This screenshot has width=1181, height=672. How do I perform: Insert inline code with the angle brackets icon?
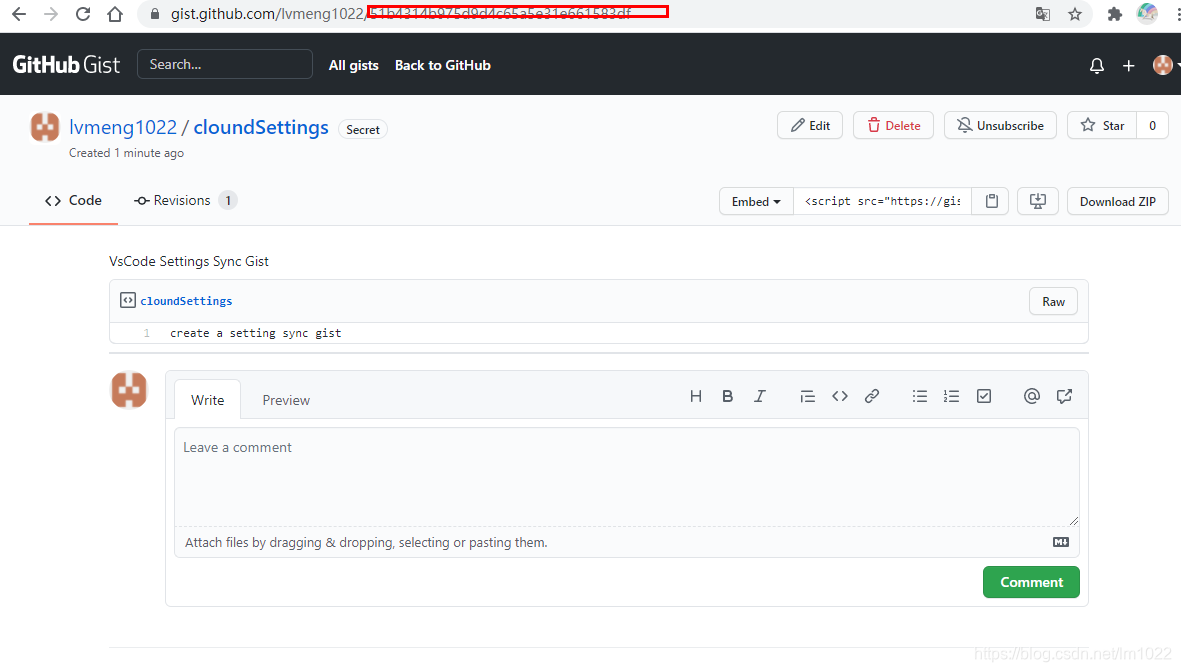click(840, 396)
